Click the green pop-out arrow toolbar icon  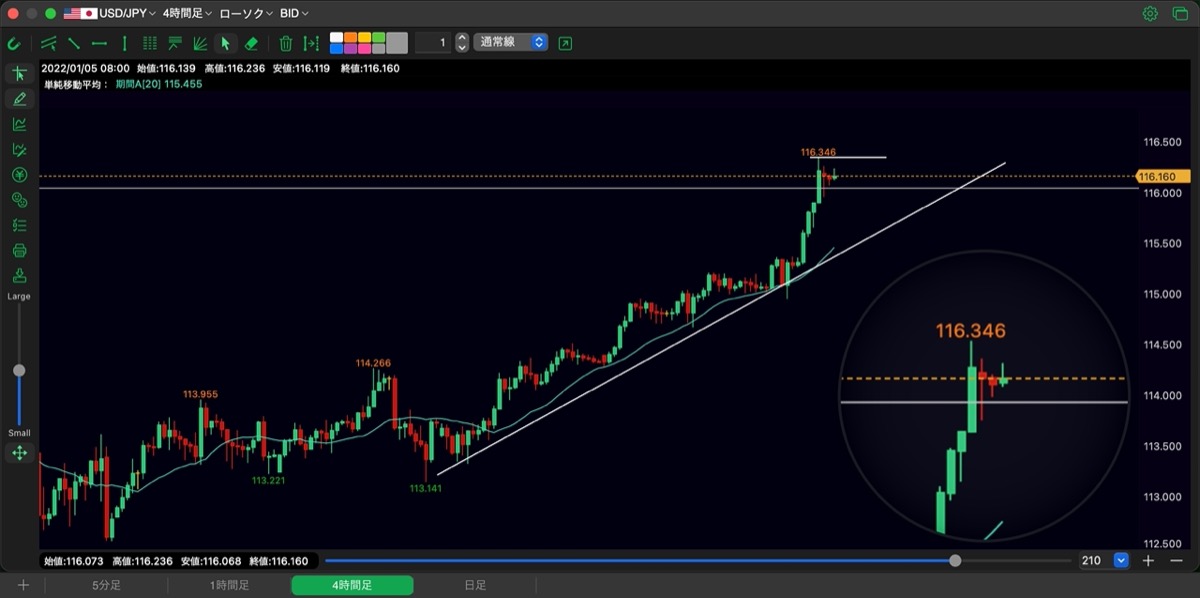pos(566,43)
